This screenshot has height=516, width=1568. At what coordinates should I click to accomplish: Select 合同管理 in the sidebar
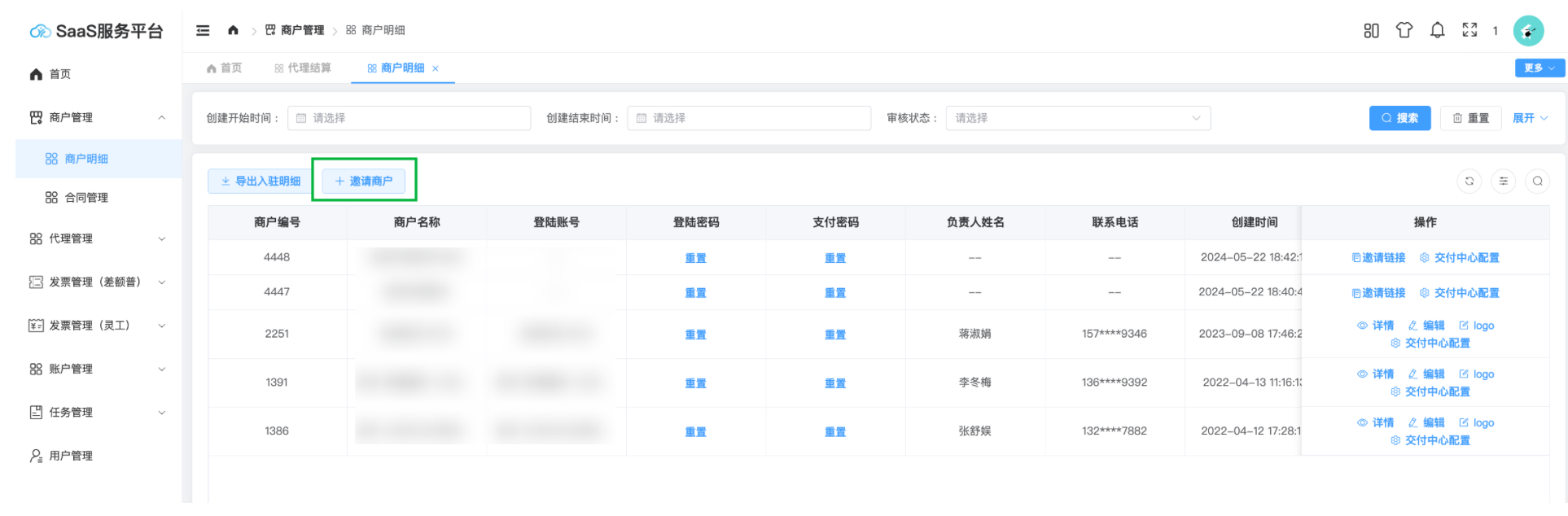[86, 197]
